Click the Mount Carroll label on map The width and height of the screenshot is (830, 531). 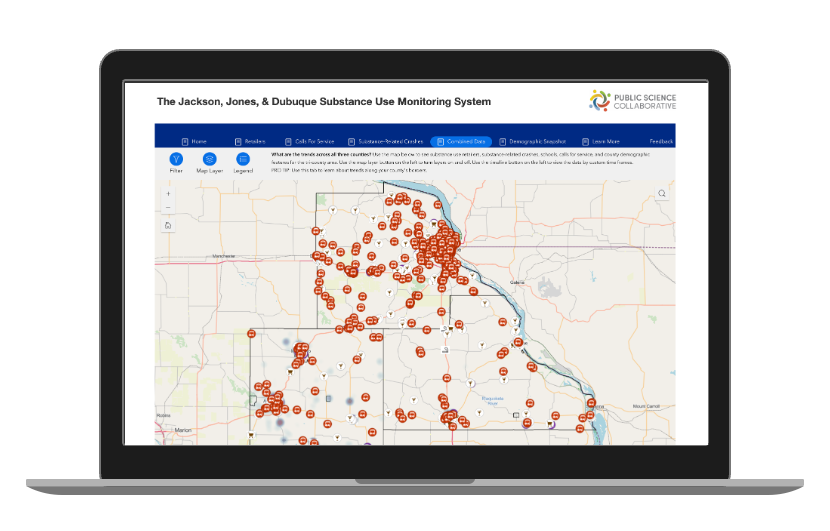click(646, 407)
